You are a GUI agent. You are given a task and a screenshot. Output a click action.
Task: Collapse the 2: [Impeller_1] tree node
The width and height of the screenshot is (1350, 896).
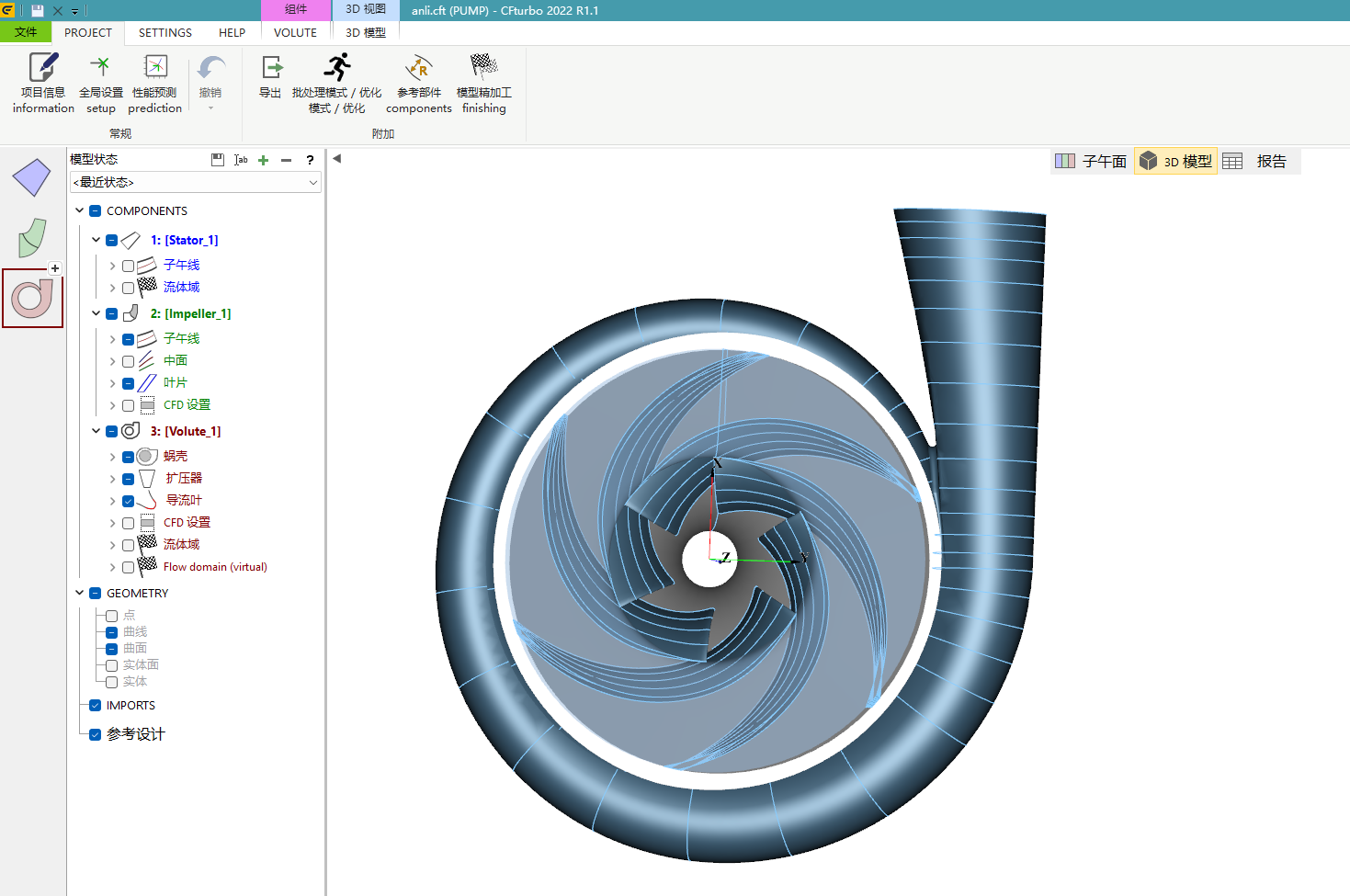(96, 313)
